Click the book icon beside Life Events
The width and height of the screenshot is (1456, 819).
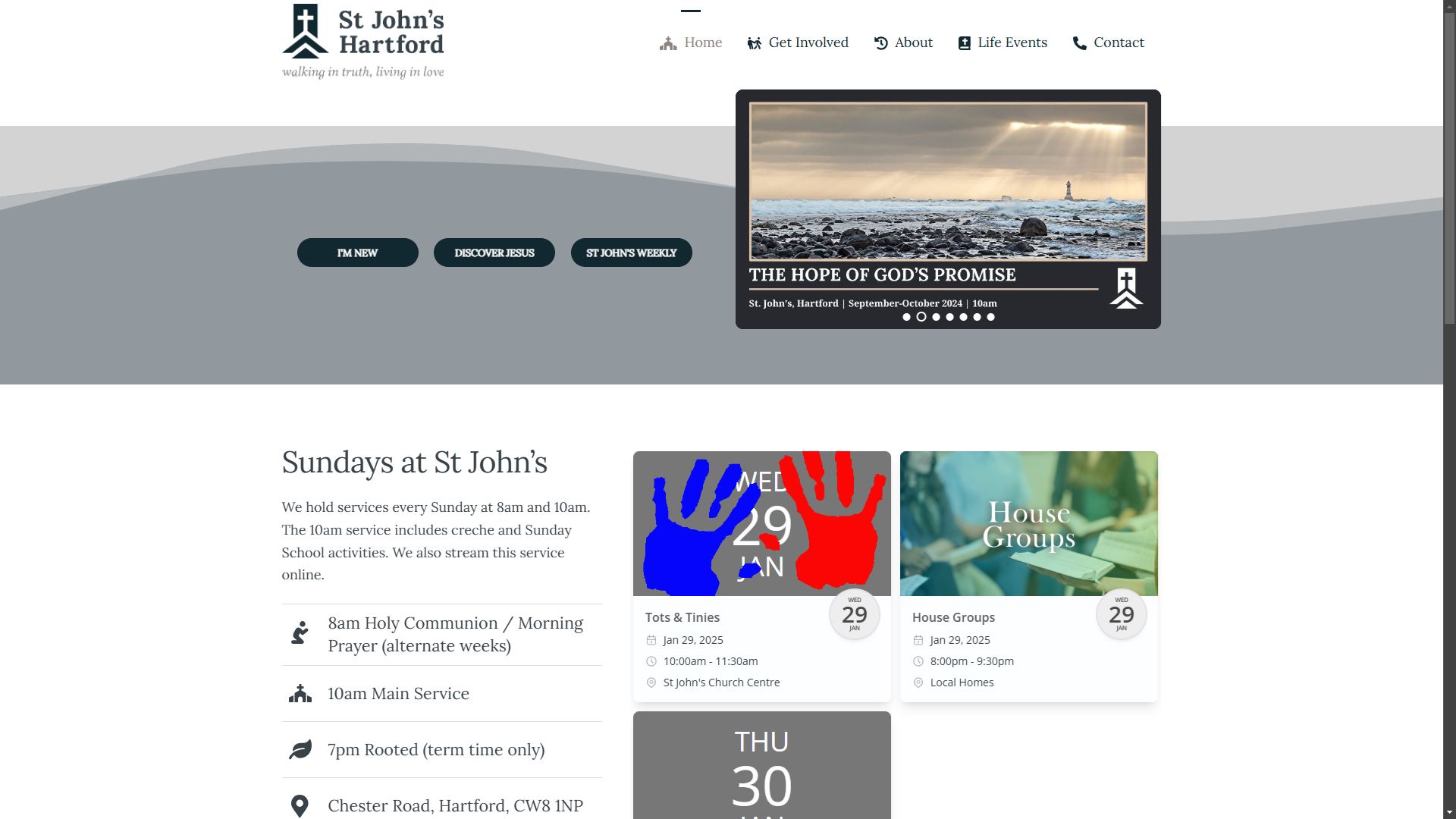(964, 43)
